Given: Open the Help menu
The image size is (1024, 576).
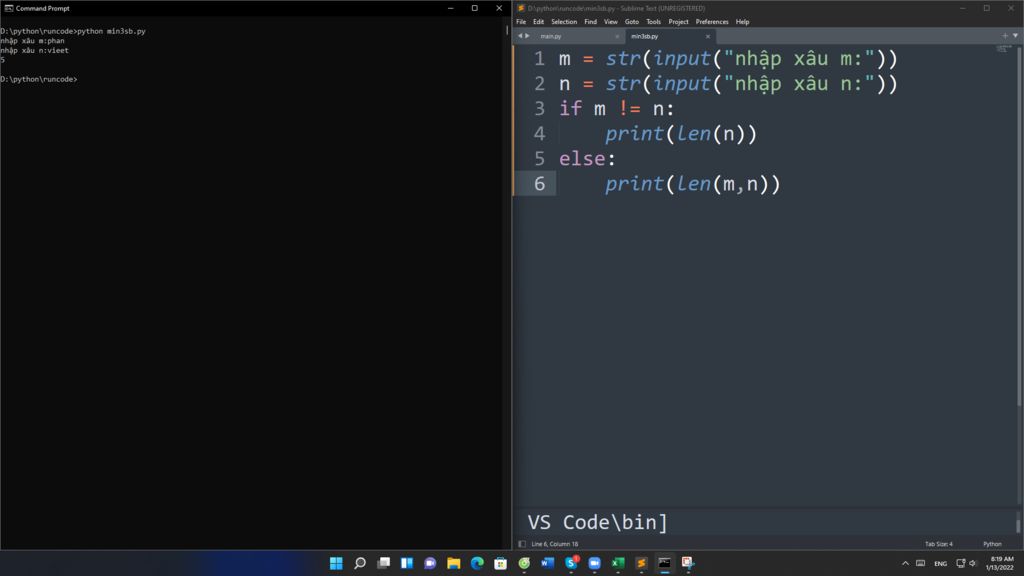Looking at the screenshot, I should point(743,22).
